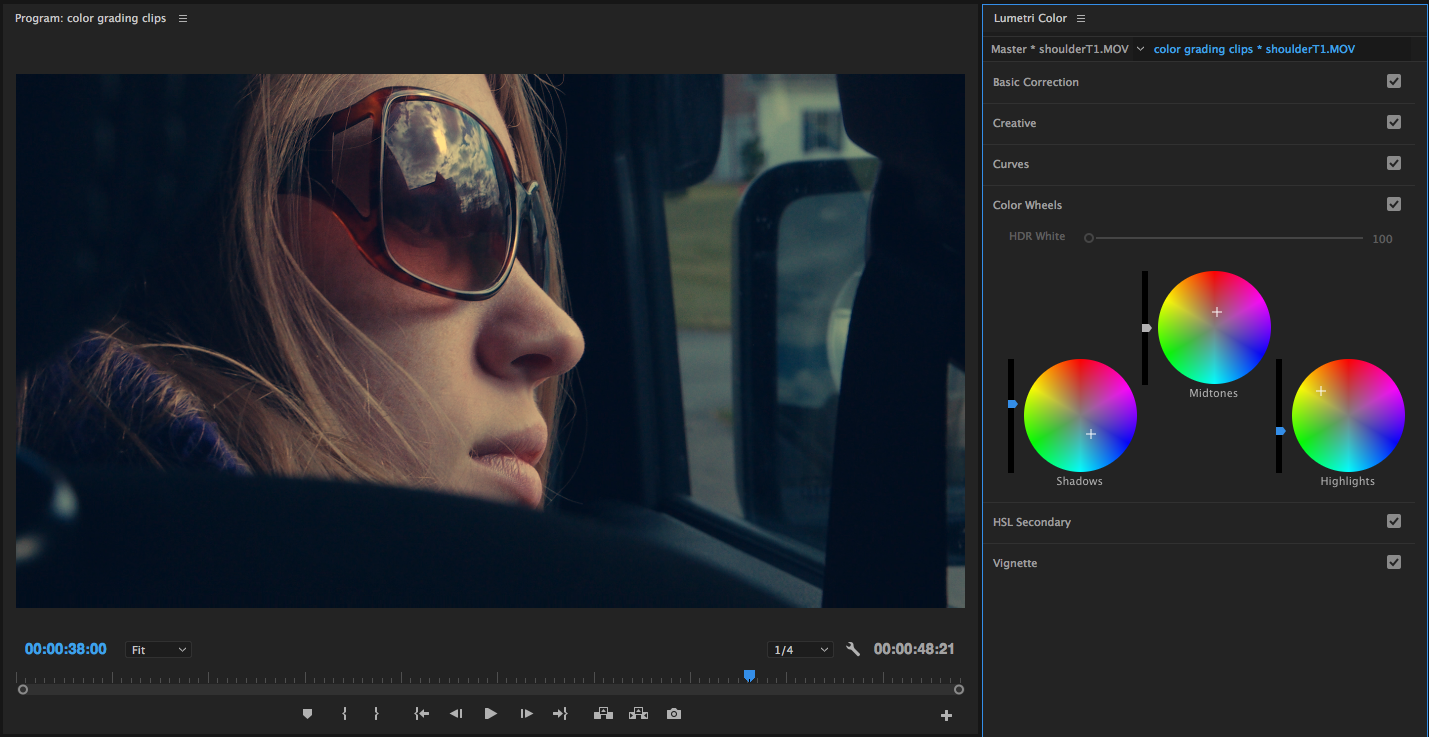
Task: Click the blue 00:00:38:00 timecode
Action: point(65,648)
